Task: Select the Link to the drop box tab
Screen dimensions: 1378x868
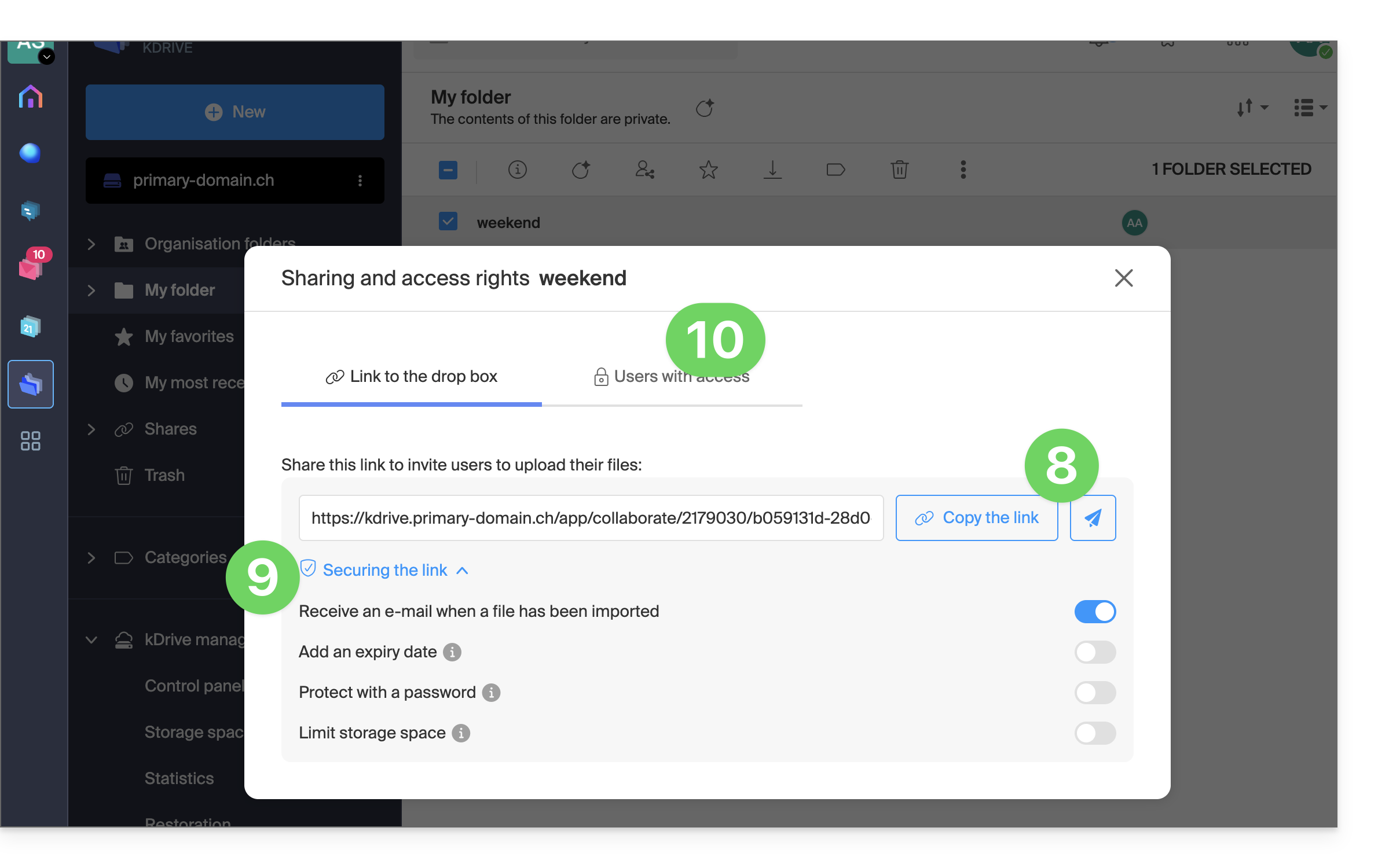Action: tap(411, 377)
